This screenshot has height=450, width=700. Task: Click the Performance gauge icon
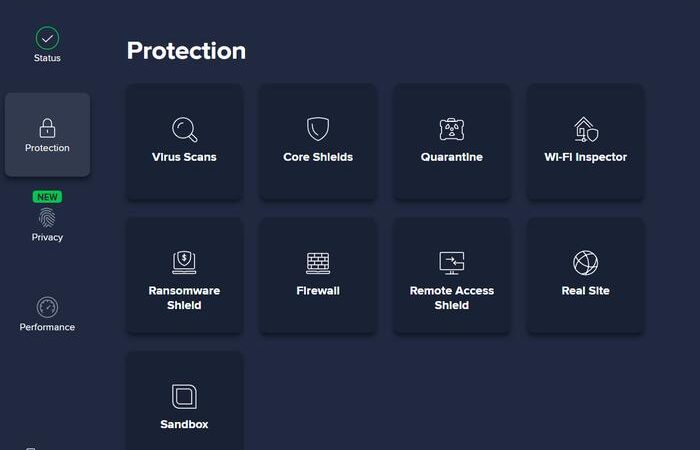pos(47,307)
